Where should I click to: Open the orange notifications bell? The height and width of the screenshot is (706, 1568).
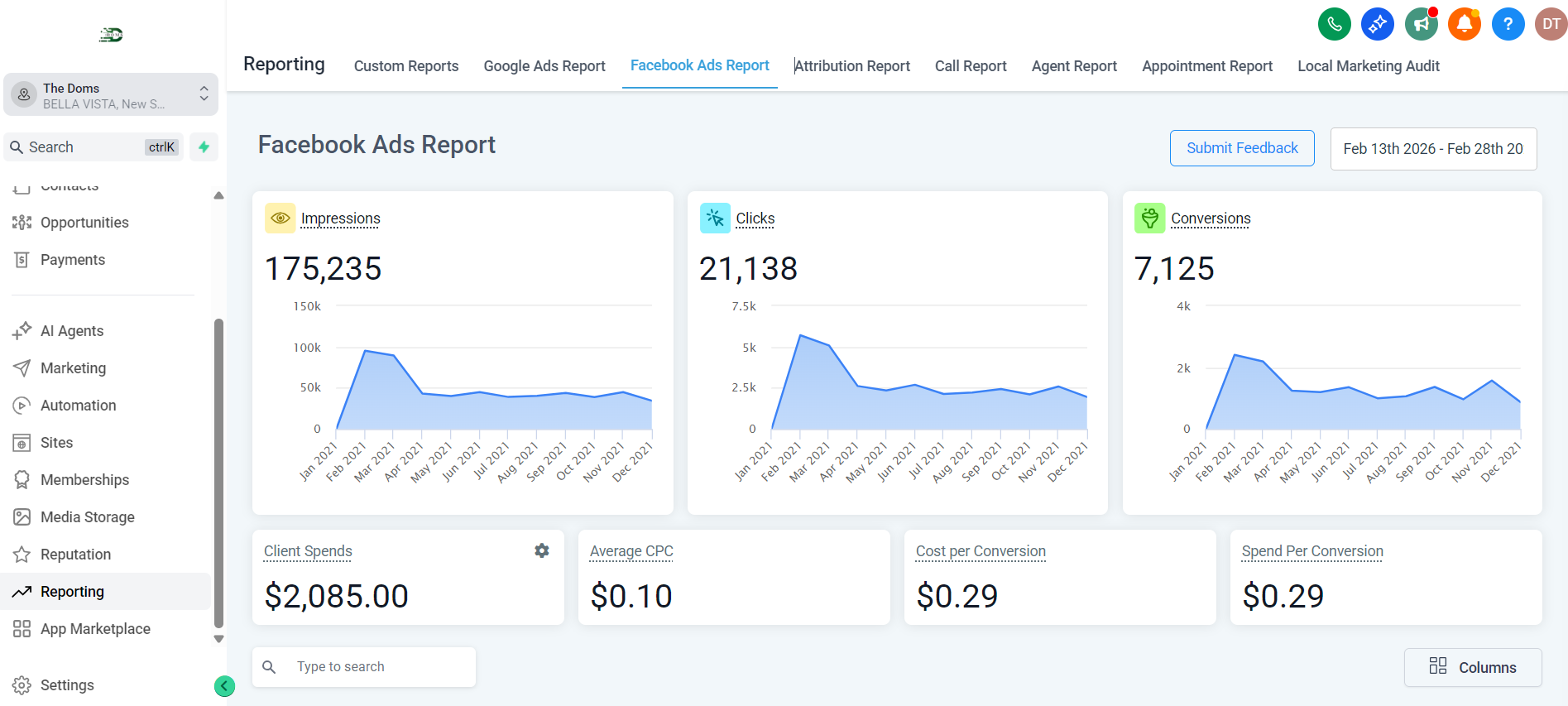tap(1464, 24)
